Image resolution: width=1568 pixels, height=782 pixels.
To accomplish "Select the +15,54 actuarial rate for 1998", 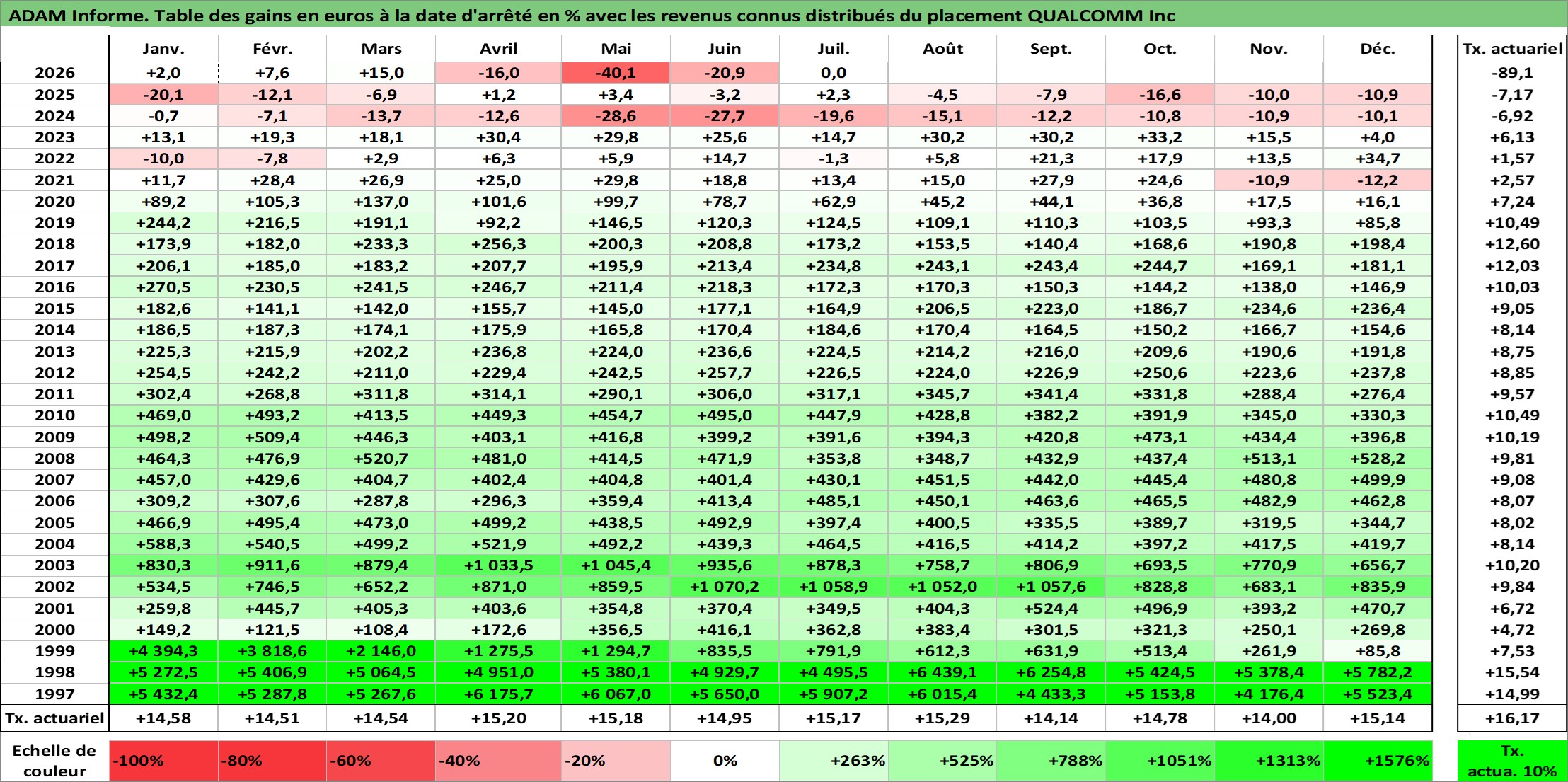I will pos(1512,672).
